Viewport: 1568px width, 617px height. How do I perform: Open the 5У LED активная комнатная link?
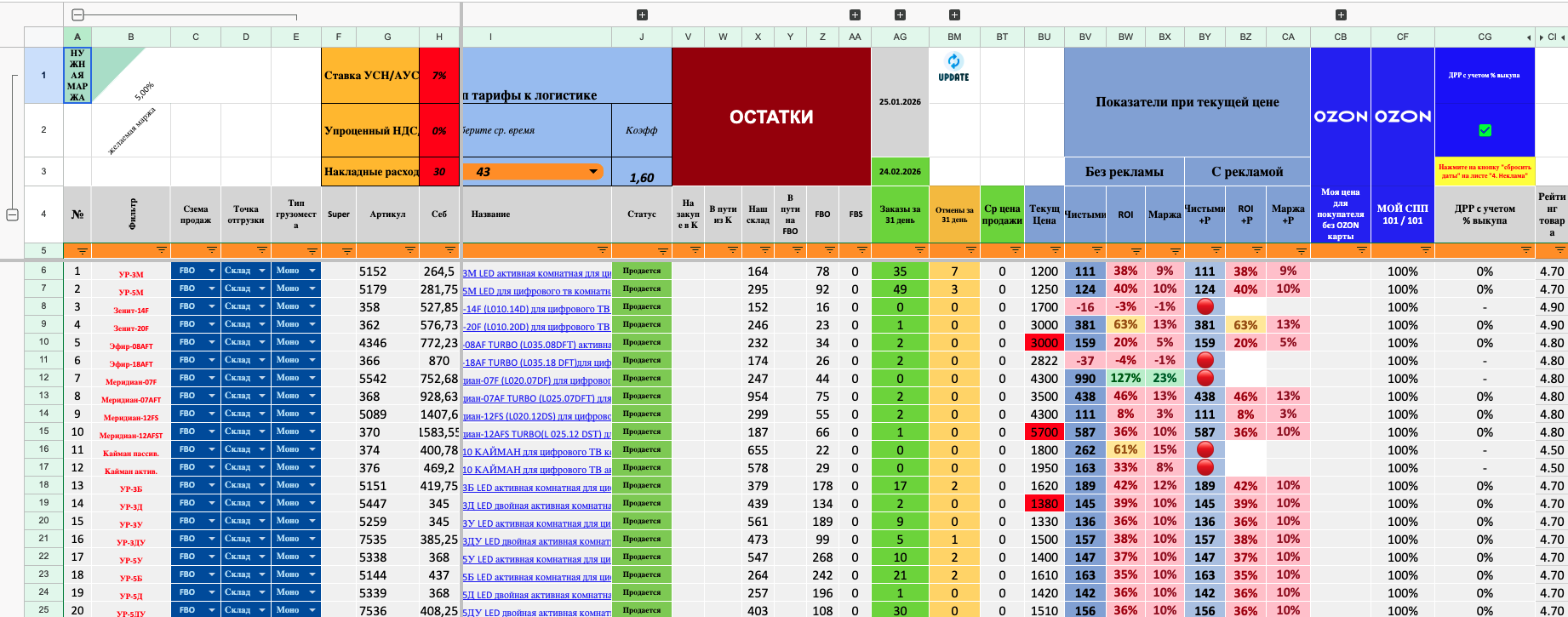tap(537, 559)
